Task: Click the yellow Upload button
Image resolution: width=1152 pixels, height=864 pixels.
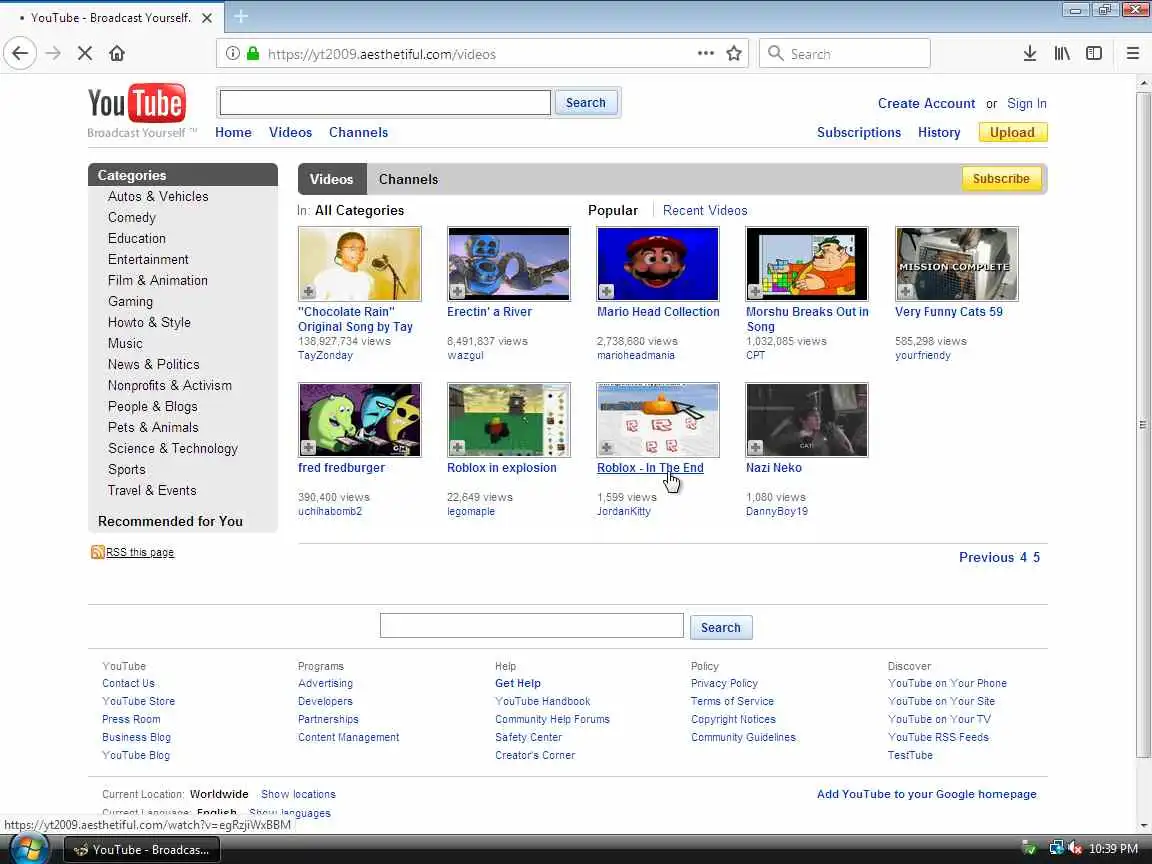Action: coord(1012,132)
